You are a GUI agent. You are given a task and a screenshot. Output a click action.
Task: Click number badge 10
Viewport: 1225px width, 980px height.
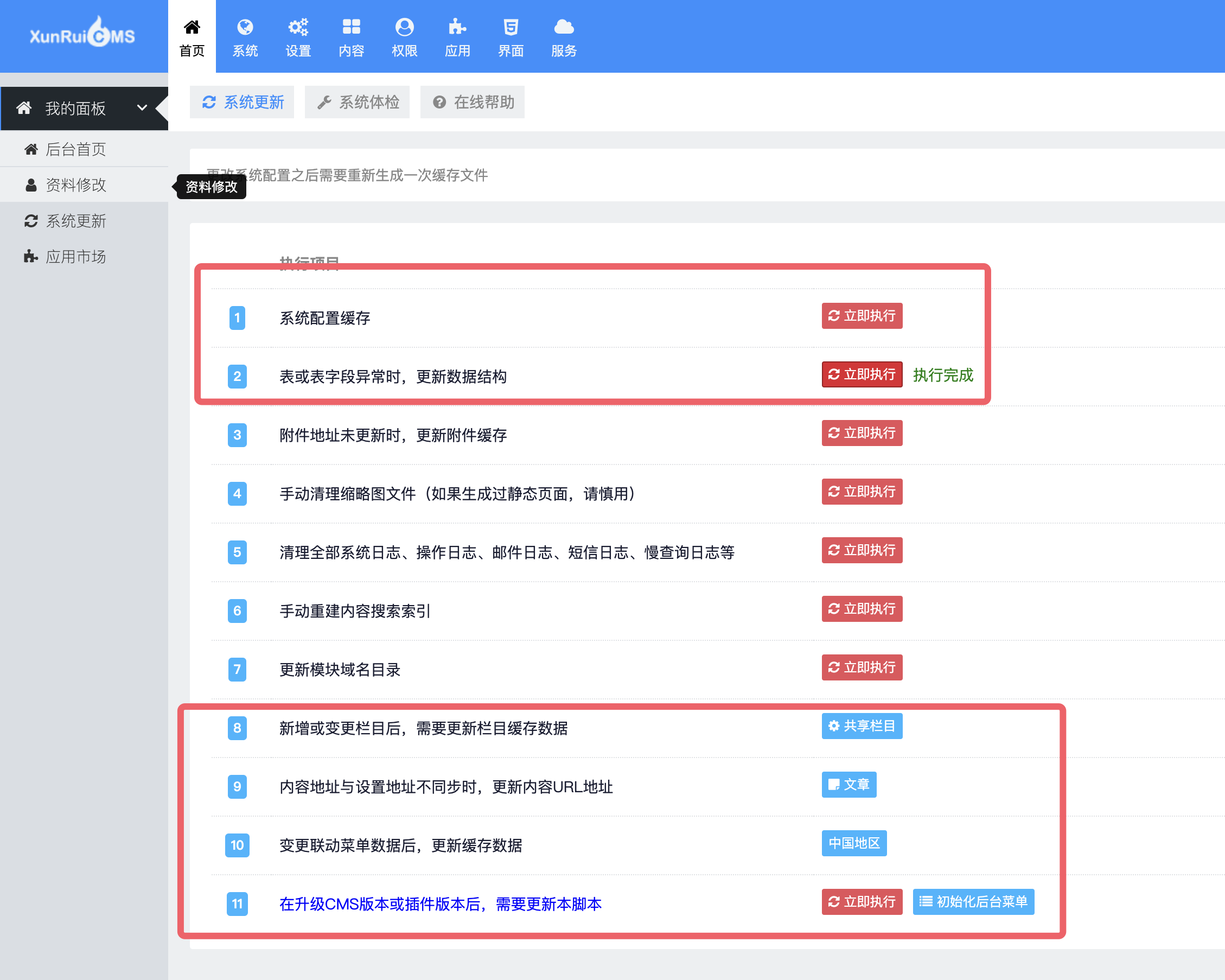(x=237, y=845)
